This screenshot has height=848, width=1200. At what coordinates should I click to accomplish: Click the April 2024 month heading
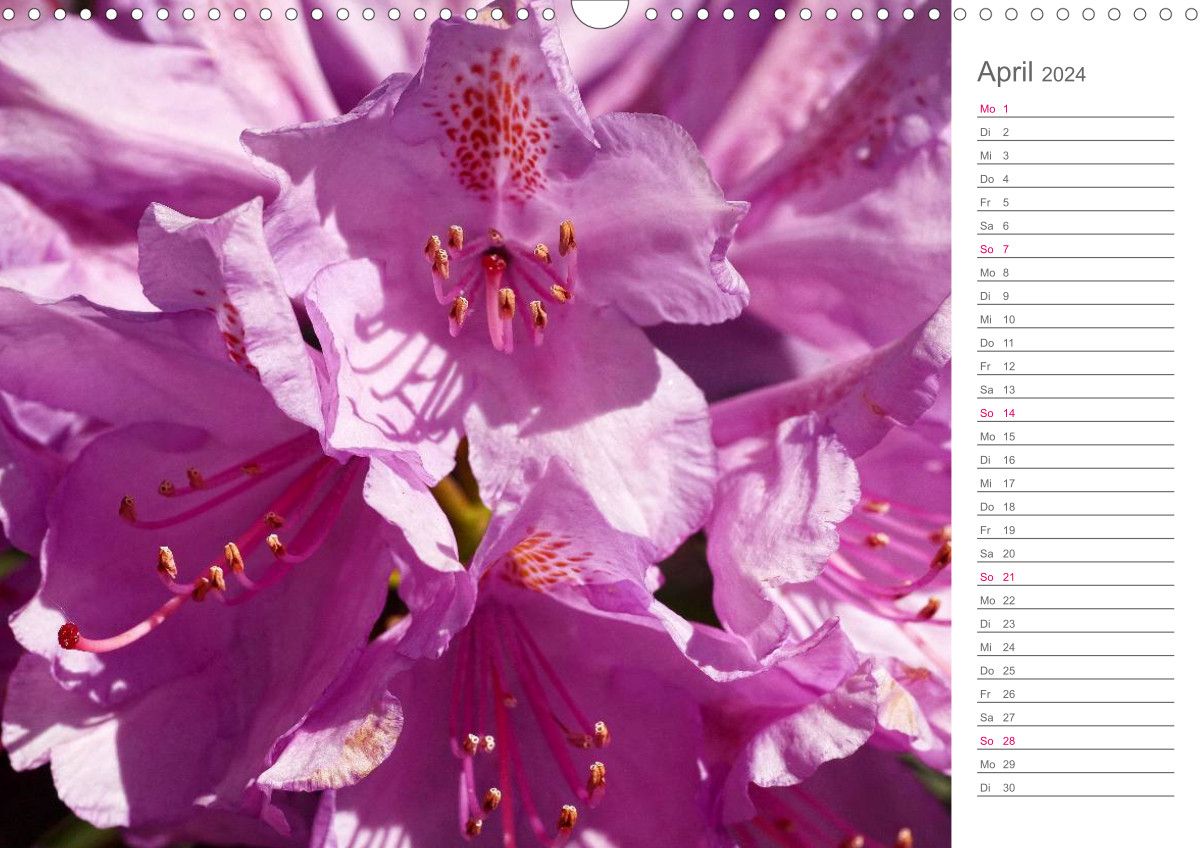coord(1031,73)
